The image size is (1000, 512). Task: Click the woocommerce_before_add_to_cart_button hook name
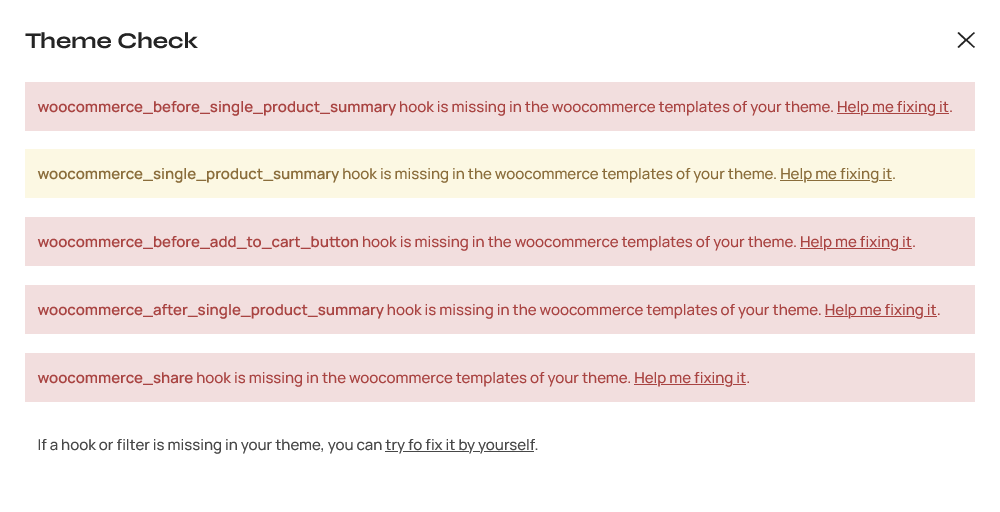click(x=198, y=242)
